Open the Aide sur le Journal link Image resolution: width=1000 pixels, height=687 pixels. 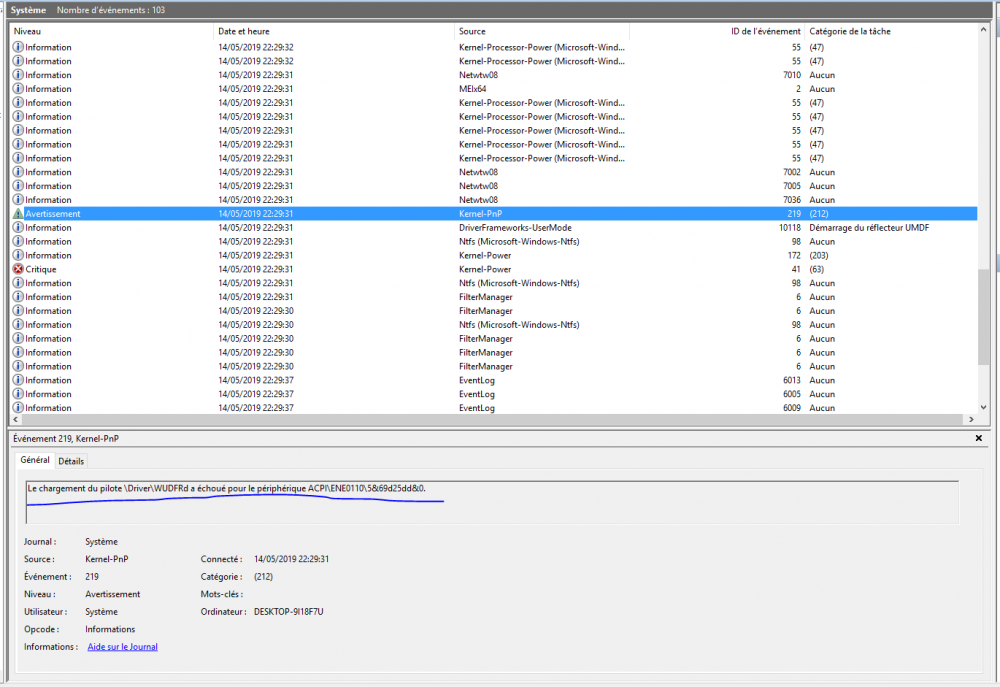122,647
